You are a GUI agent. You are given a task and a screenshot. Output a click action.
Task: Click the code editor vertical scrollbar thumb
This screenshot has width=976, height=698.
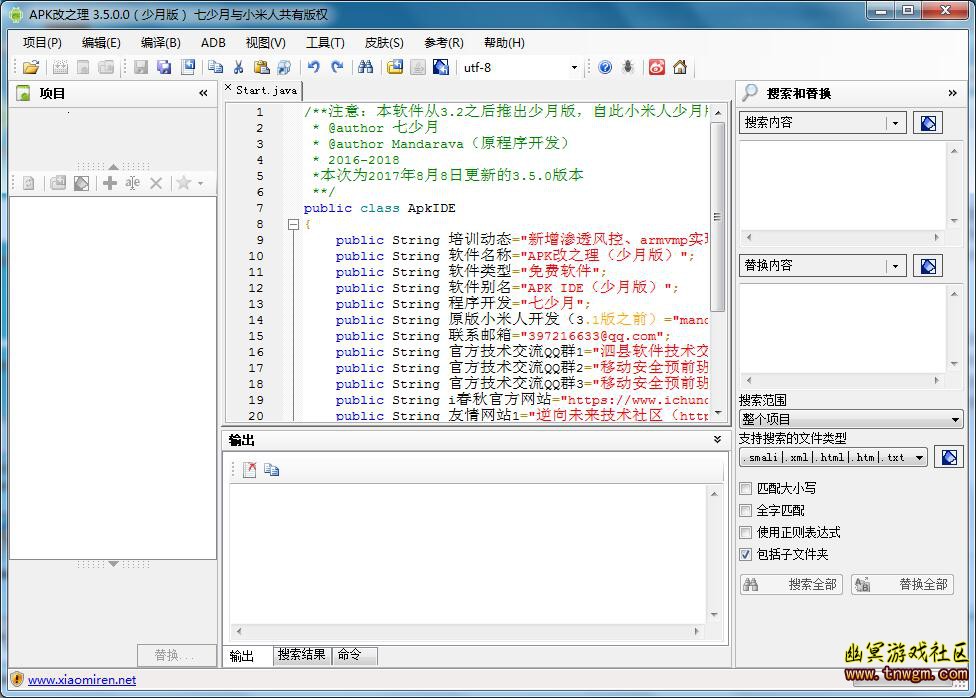click(x=717, y=217)
